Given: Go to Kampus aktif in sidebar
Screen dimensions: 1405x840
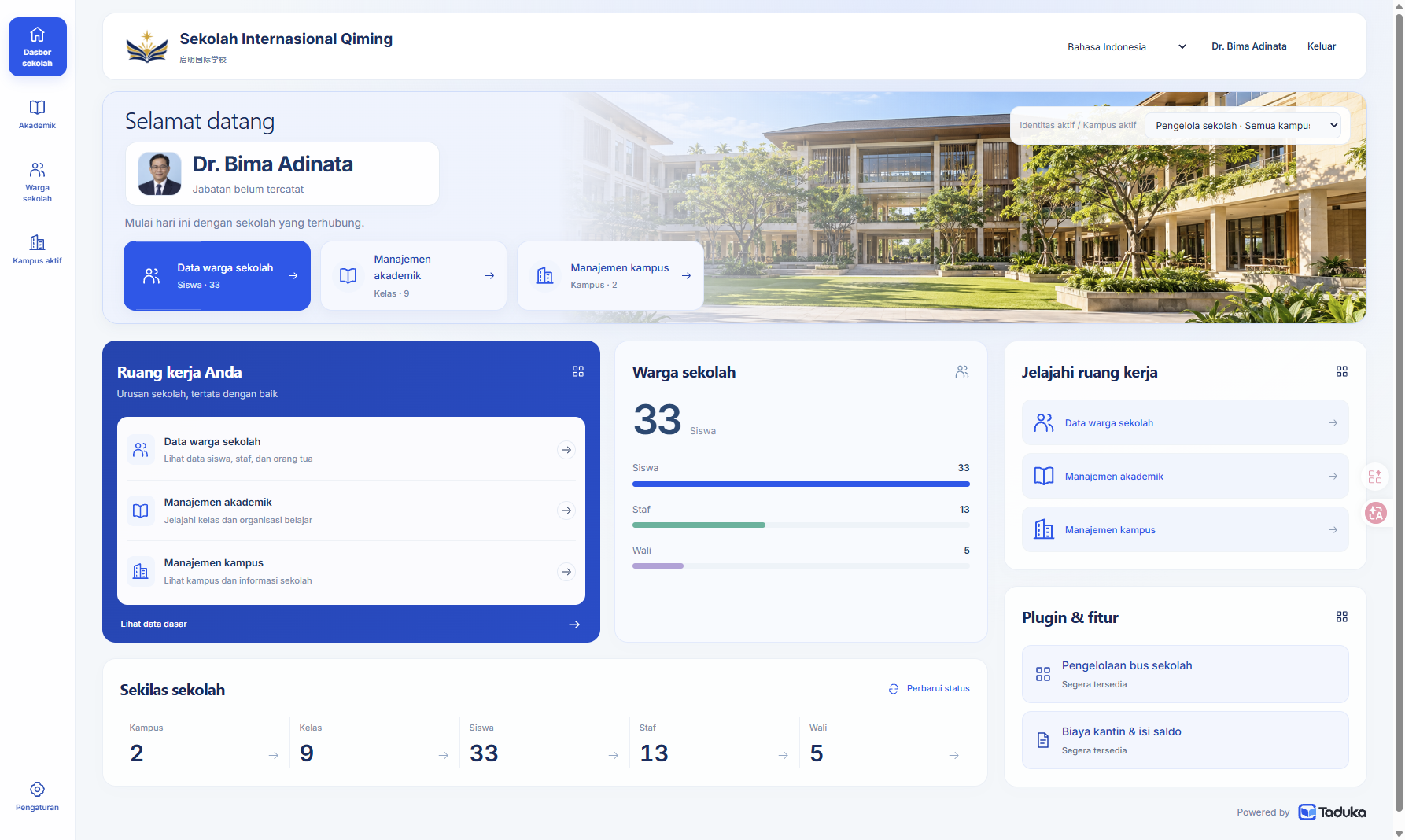Looking at the screenshot, I should point(37,249).
